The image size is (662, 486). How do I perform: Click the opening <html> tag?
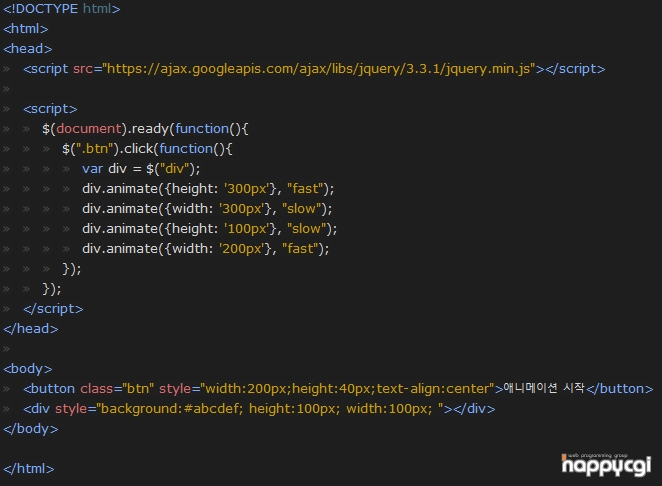(x=26, y=29)
